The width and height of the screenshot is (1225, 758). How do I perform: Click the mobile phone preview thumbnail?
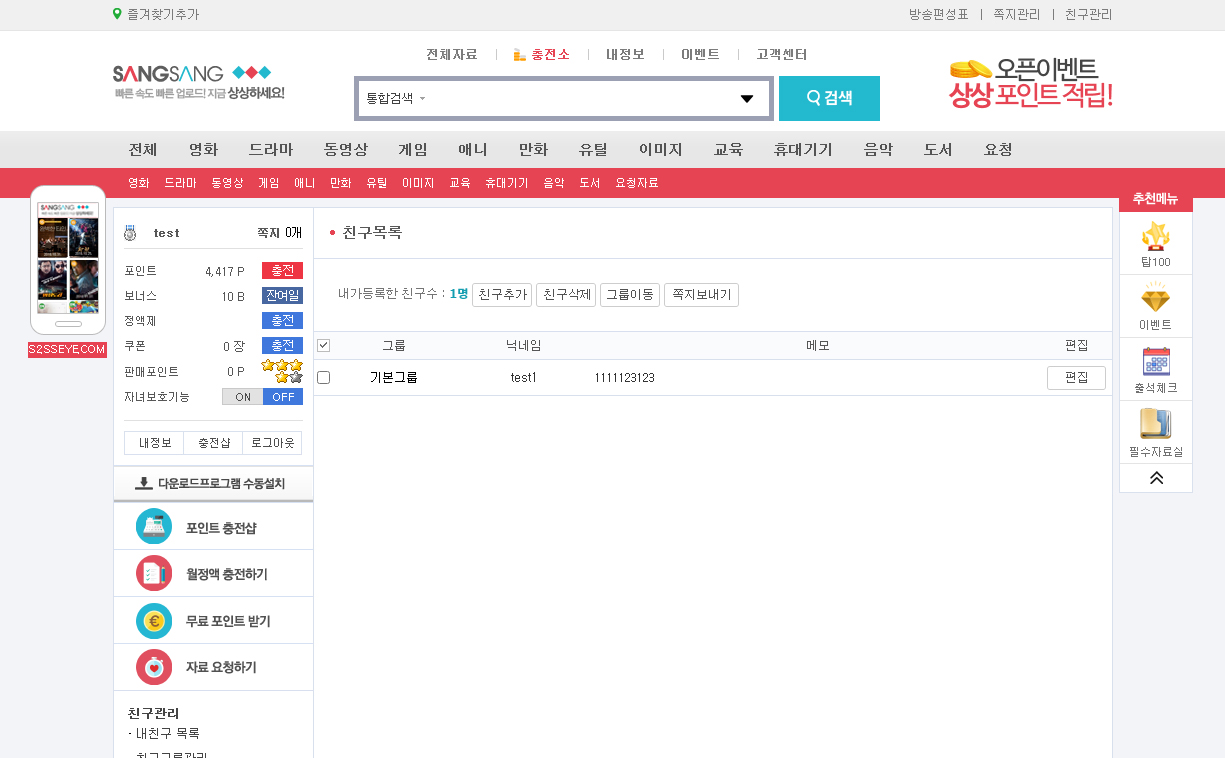[x=68, y=260]
